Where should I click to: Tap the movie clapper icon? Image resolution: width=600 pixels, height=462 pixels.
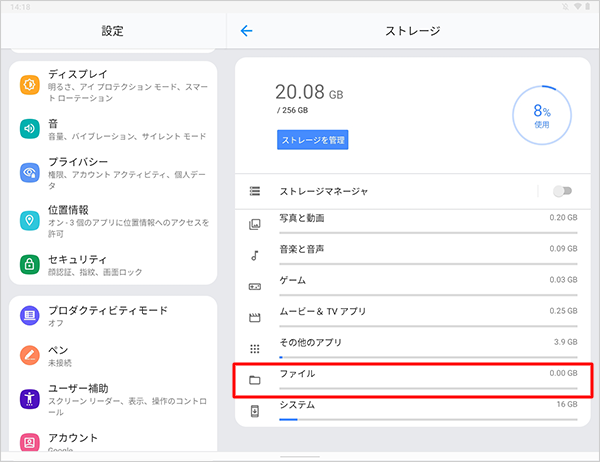[x=255, y=318]
